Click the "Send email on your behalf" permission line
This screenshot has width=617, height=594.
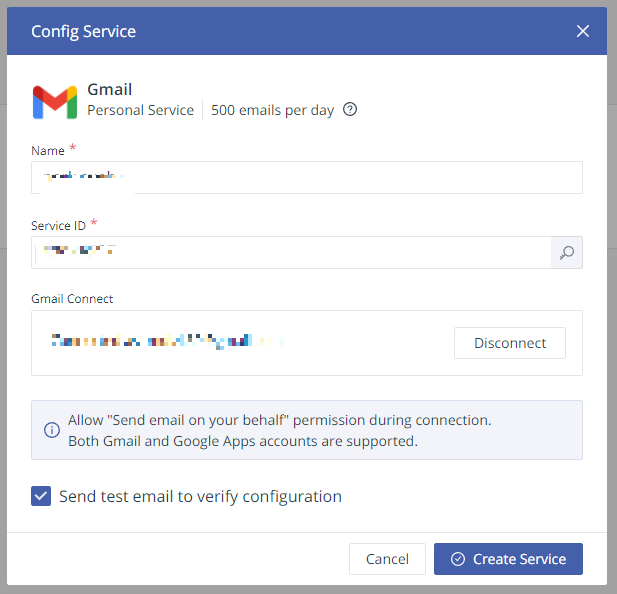[x=279, y=421]
